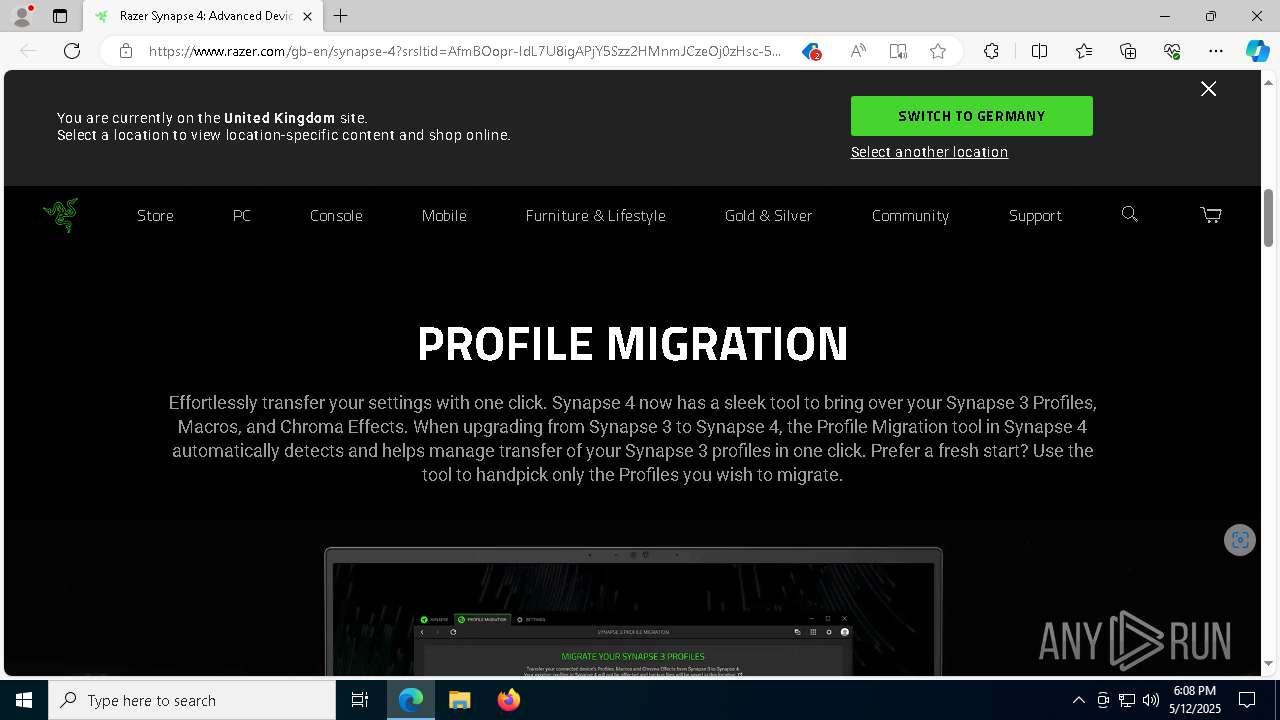Open the Support menu
Image resolution: width=1280 pixels, height=720 pixels.
(1035, 215)
